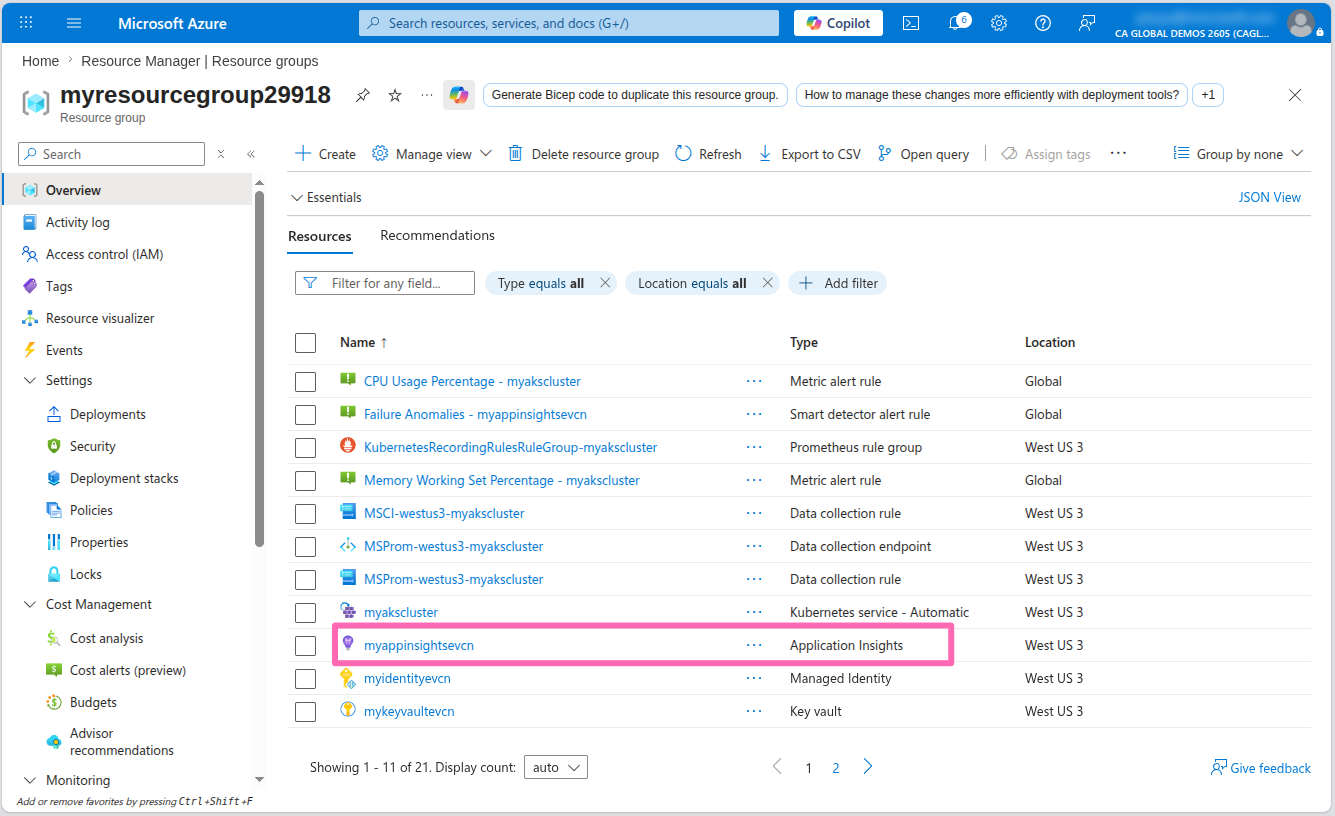Switch to the Recommendations tab
Screen dimensions: 1335x816
pos(437,235)
